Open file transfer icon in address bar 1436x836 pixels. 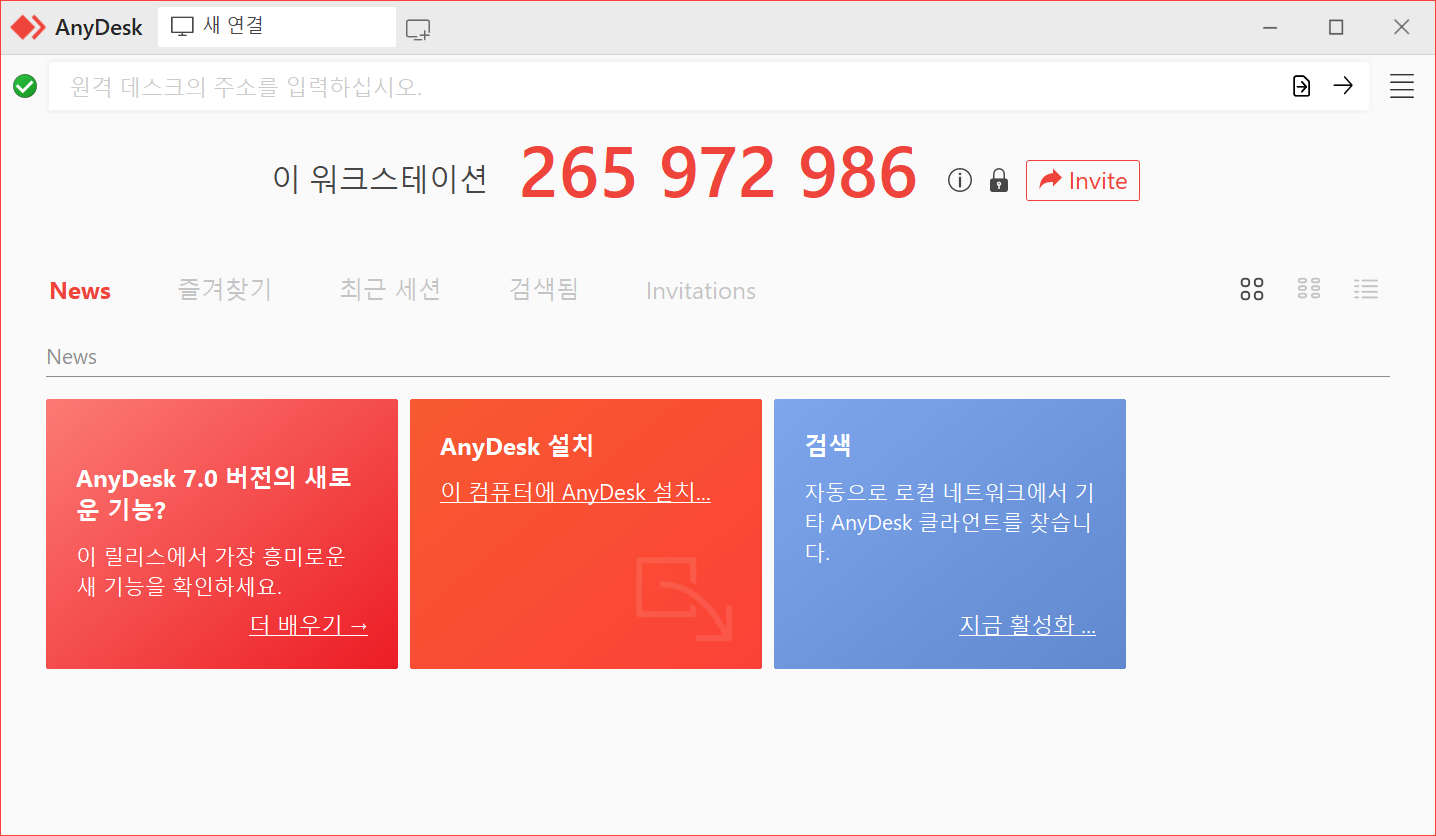point(1301,86)
